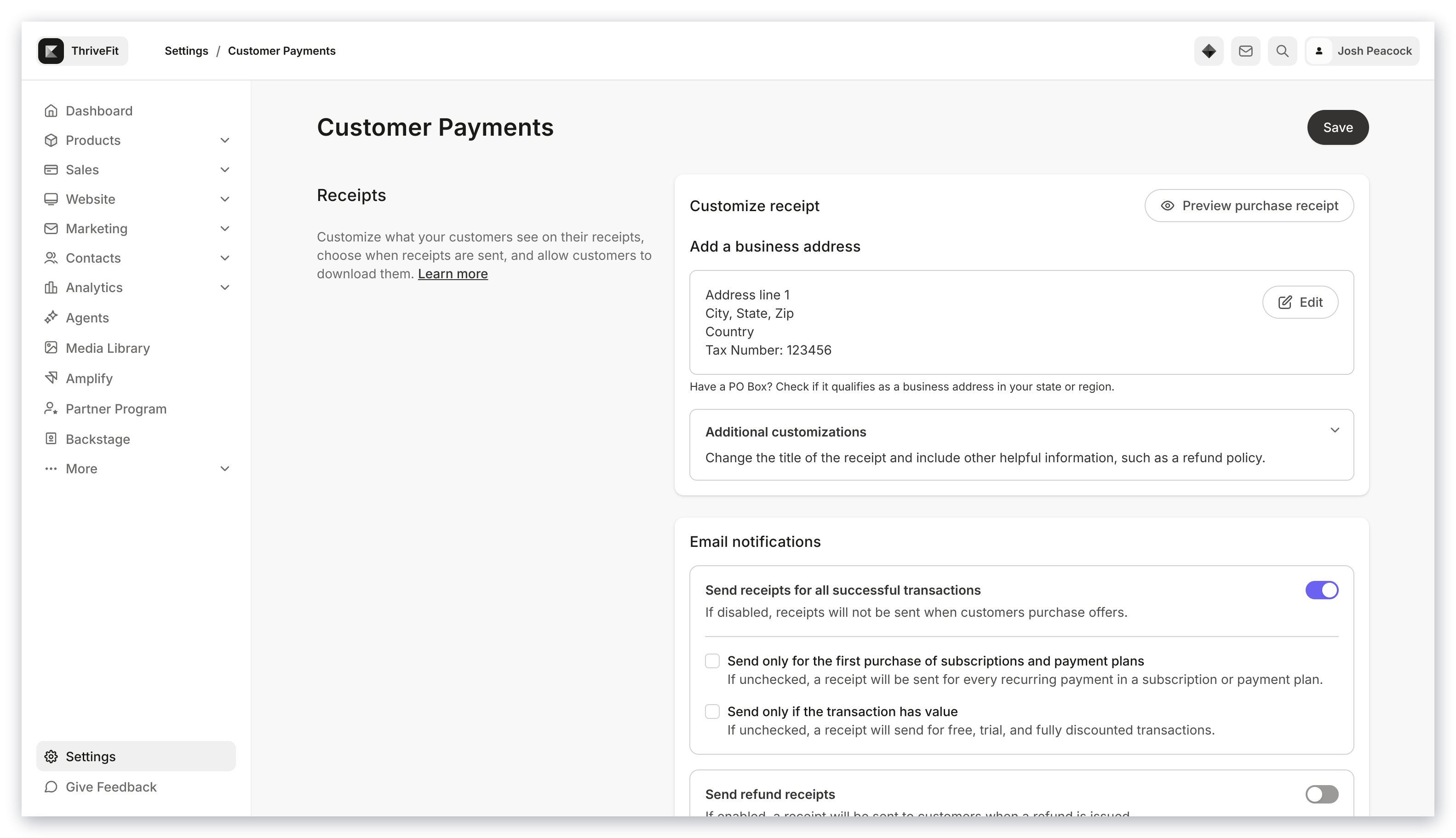Click the "Customize receipt" heading
Image resolution: width=1456 pixels, height=838 pixels.
tap(754, 206)
